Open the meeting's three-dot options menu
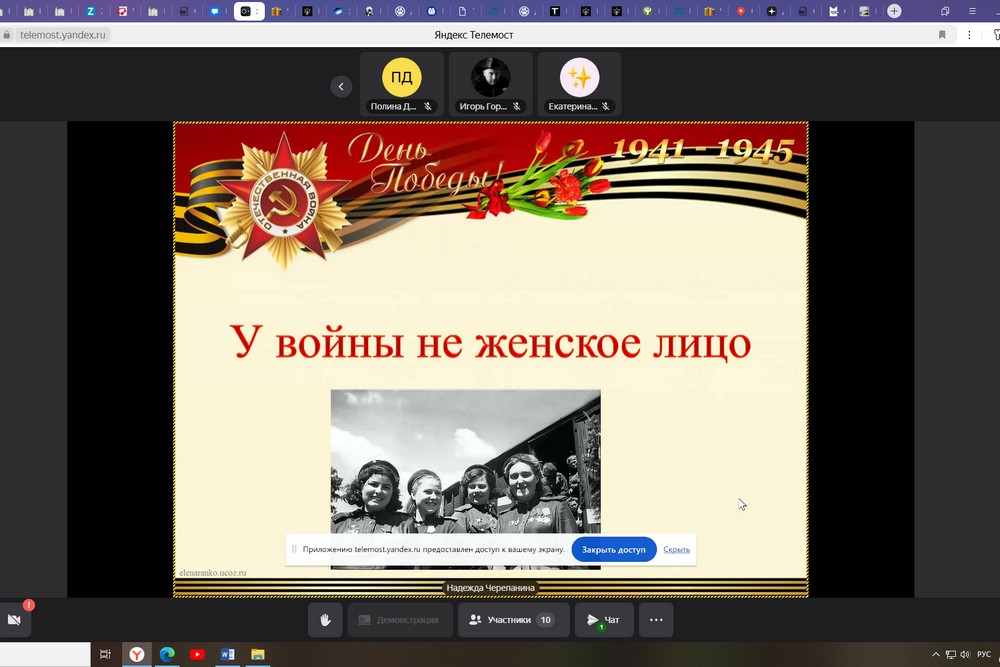 [656, 620]
